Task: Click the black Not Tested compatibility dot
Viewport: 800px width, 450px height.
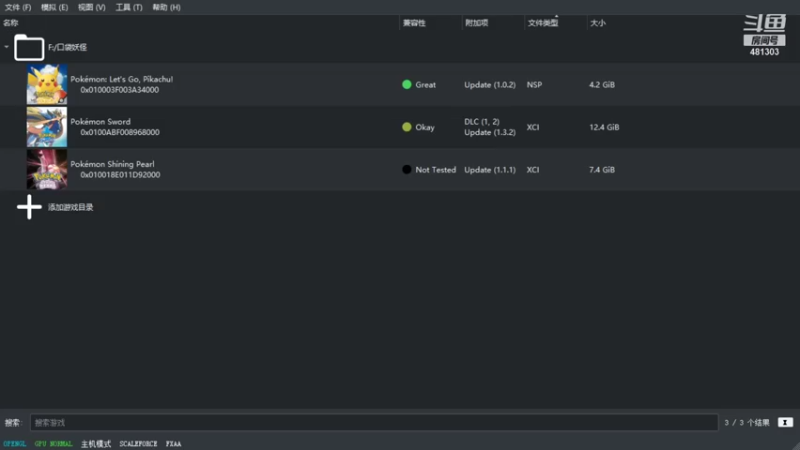Action: pyautogui.click(x=407, y=169)
